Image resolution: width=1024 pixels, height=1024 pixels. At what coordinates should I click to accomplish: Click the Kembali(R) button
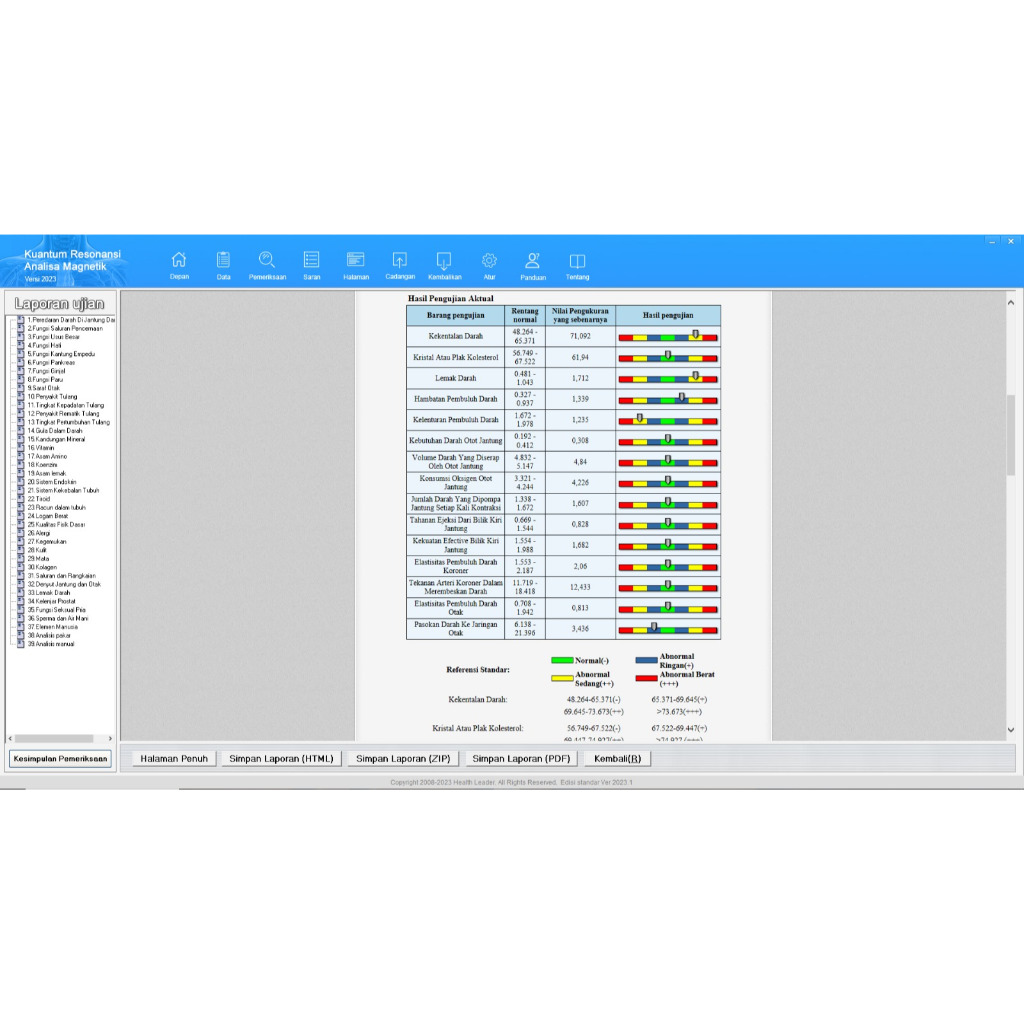click(x=617, y=758)
